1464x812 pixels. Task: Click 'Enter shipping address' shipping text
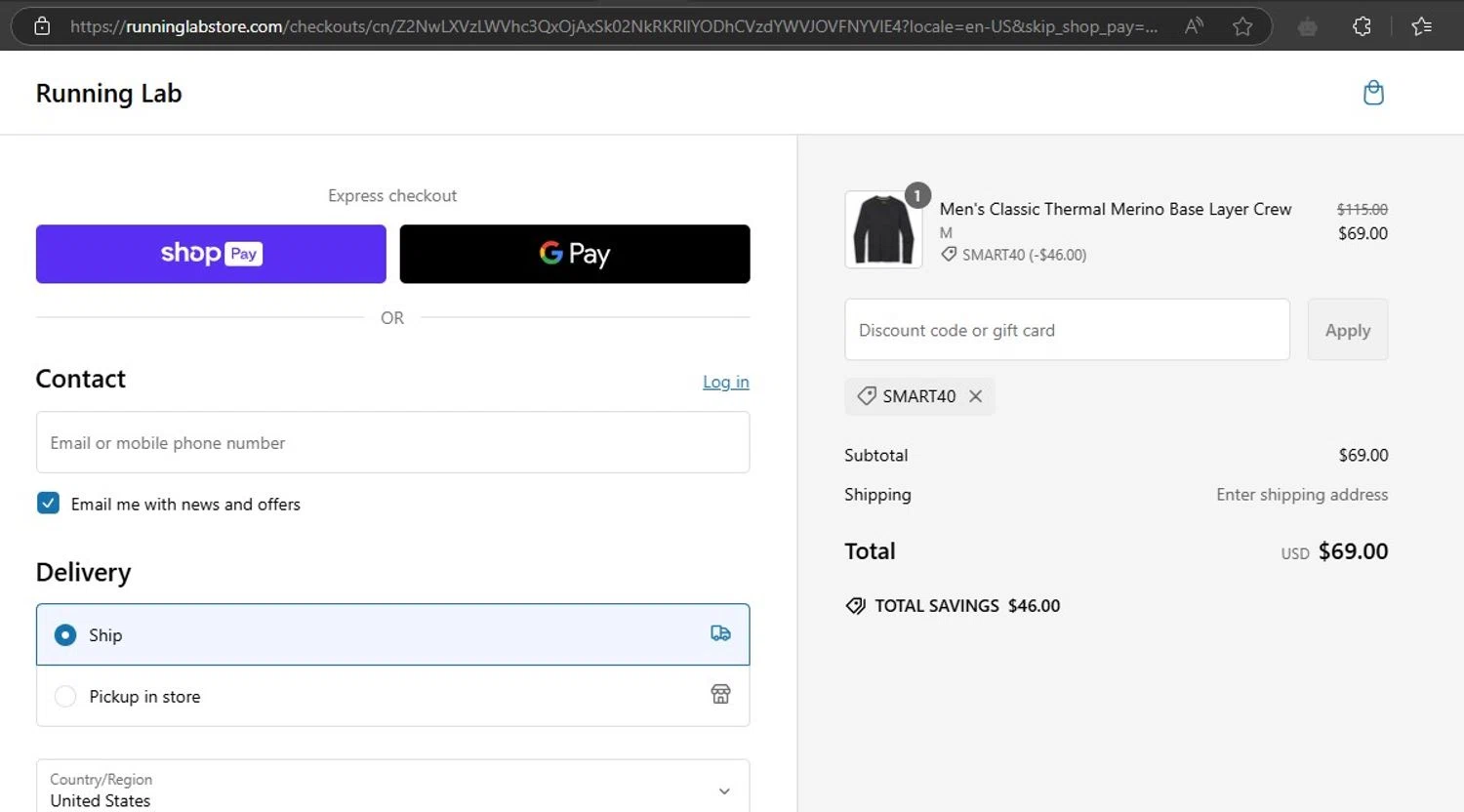[x=1302, y=495]
